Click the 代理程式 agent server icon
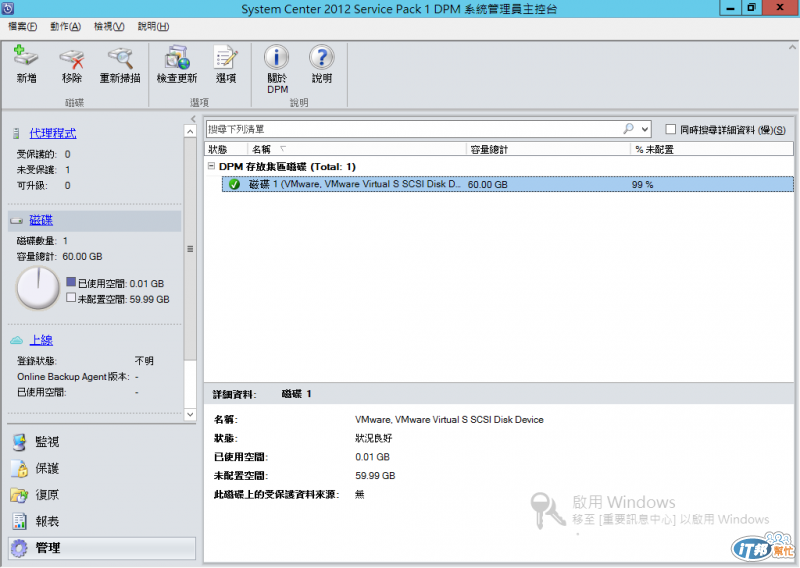Viewport: 800px width, 568px height. pos(16,134)
